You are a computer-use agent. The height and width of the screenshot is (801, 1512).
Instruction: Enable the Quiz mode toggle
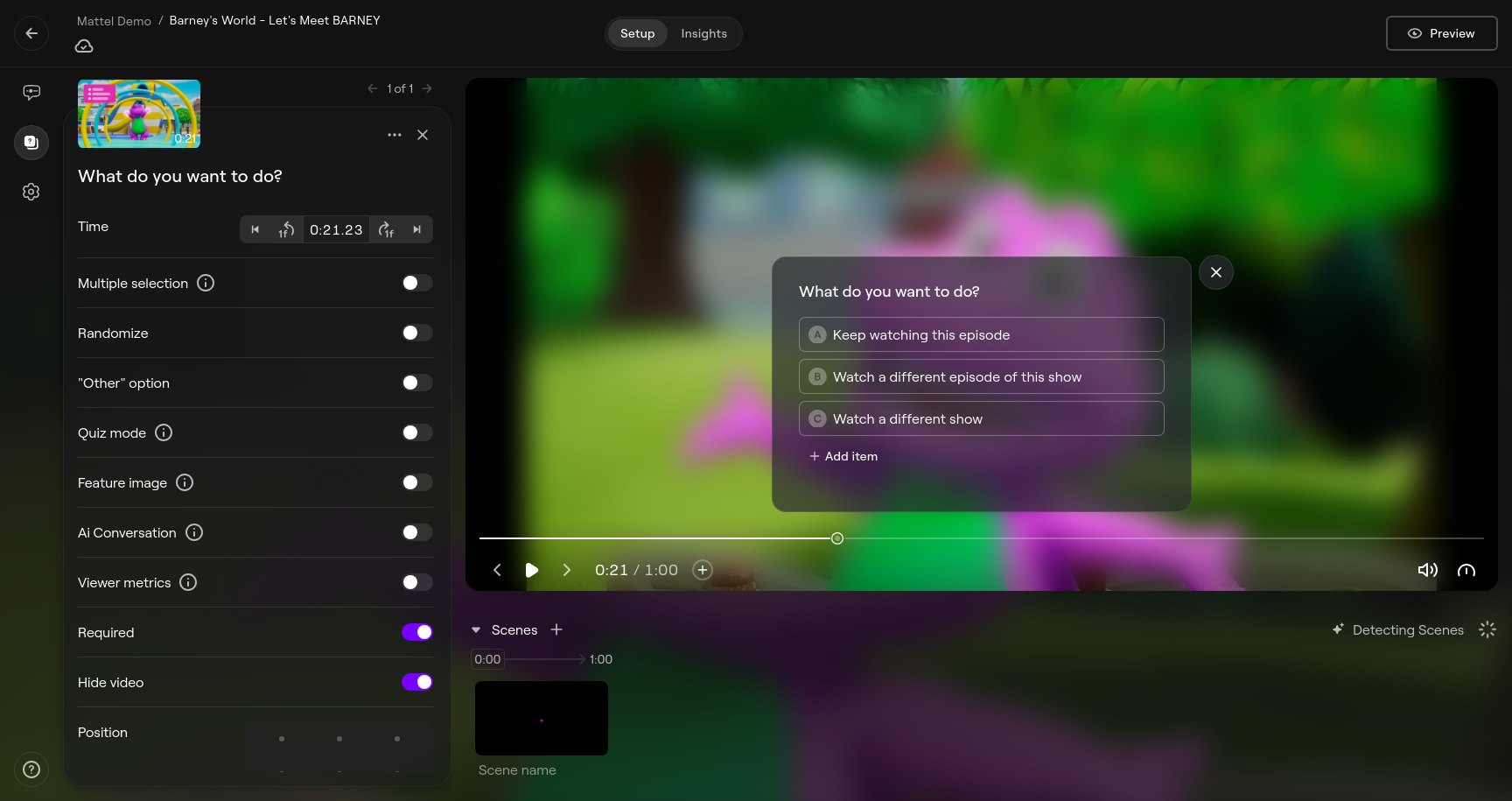click(416, 432)
